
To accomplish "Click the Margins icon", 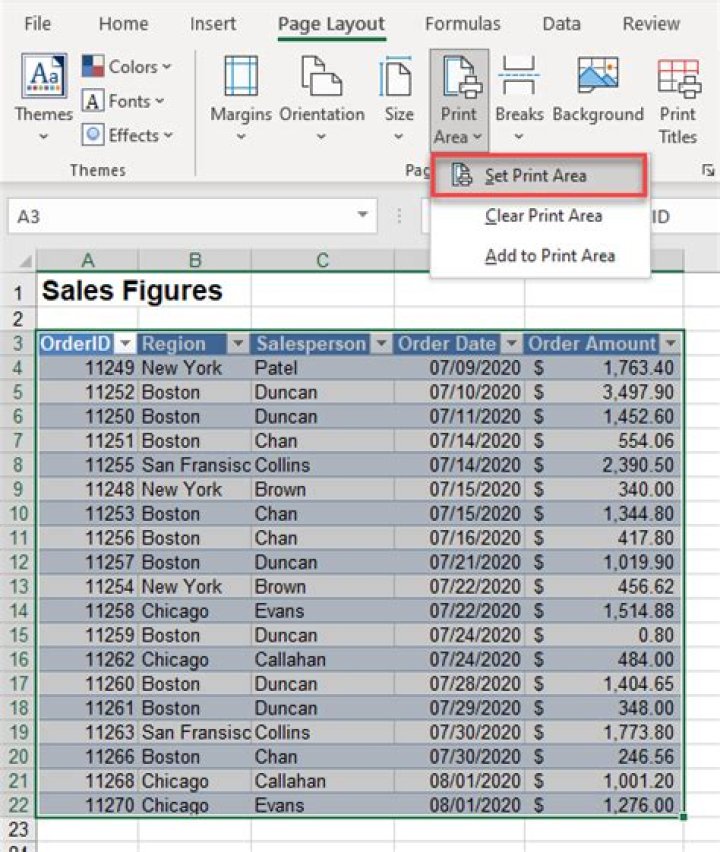I will point(241,77).
